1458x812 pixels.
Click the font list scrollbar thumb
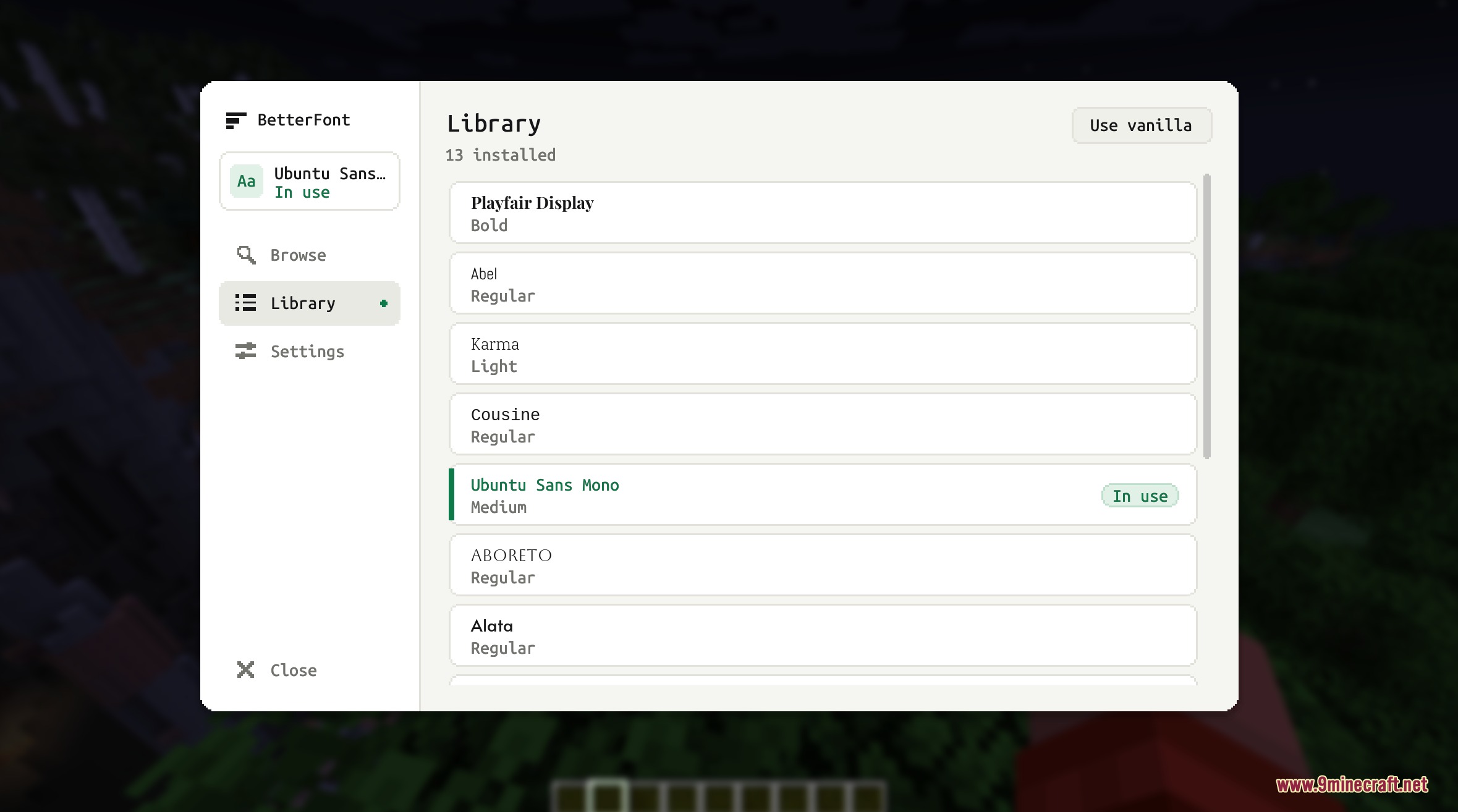(x=1207, y=316)
